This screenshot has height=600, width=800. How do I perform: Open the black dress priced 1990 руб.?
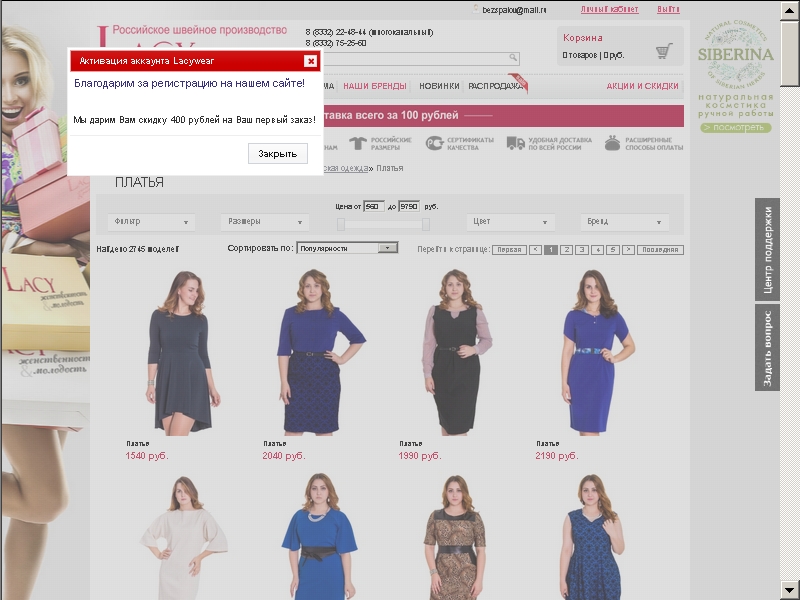[x=456, y=352]
